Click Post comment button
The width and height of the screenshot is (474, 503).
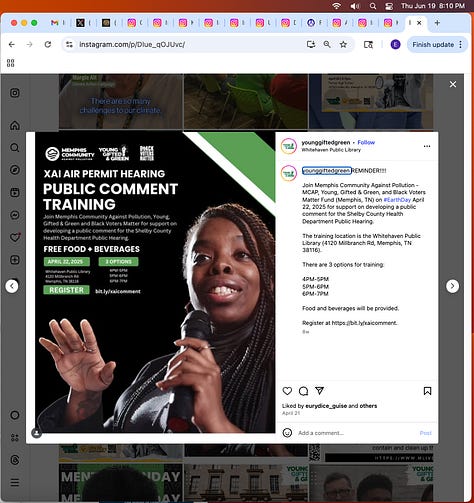[425, 433]
